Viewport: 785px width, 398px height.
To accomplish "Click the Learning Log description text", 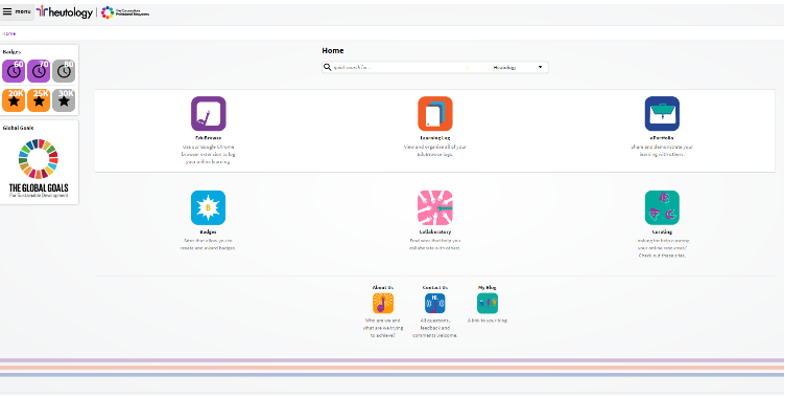I will point(435,151).
